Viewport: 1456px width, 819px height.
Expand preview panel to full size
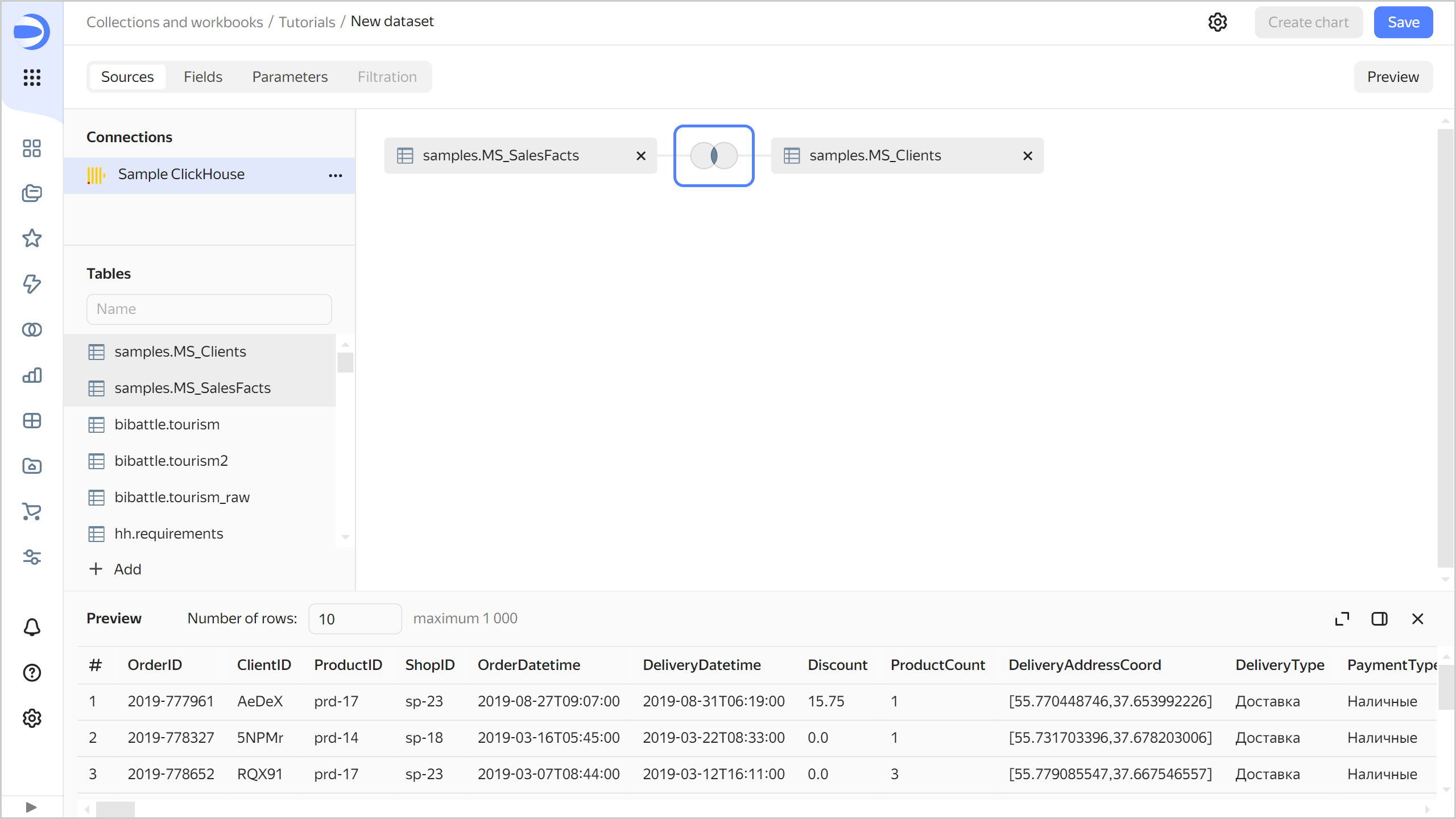pyautogui.click(x=1342, y=619)
